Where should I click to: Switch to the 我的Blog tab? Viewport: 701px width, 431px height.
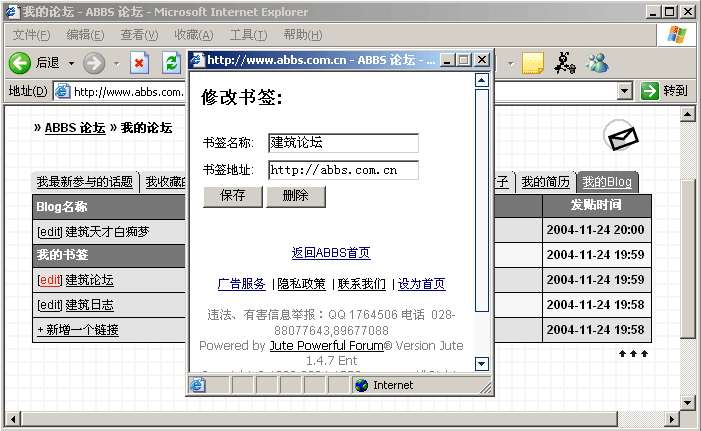click(607, 182)
